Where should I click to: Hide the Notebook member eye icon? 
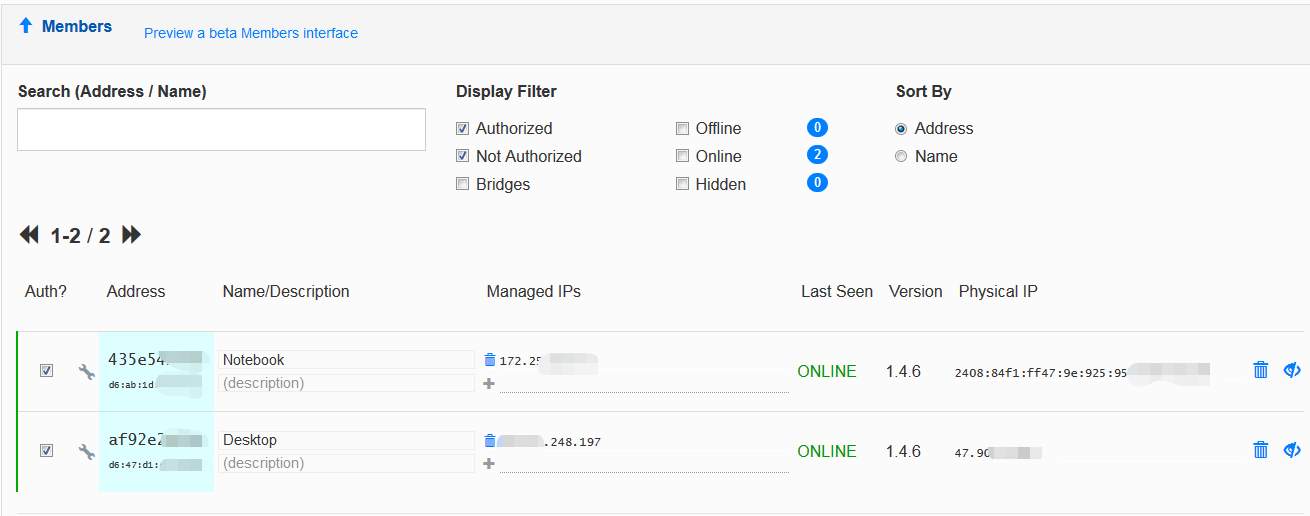1292,370
